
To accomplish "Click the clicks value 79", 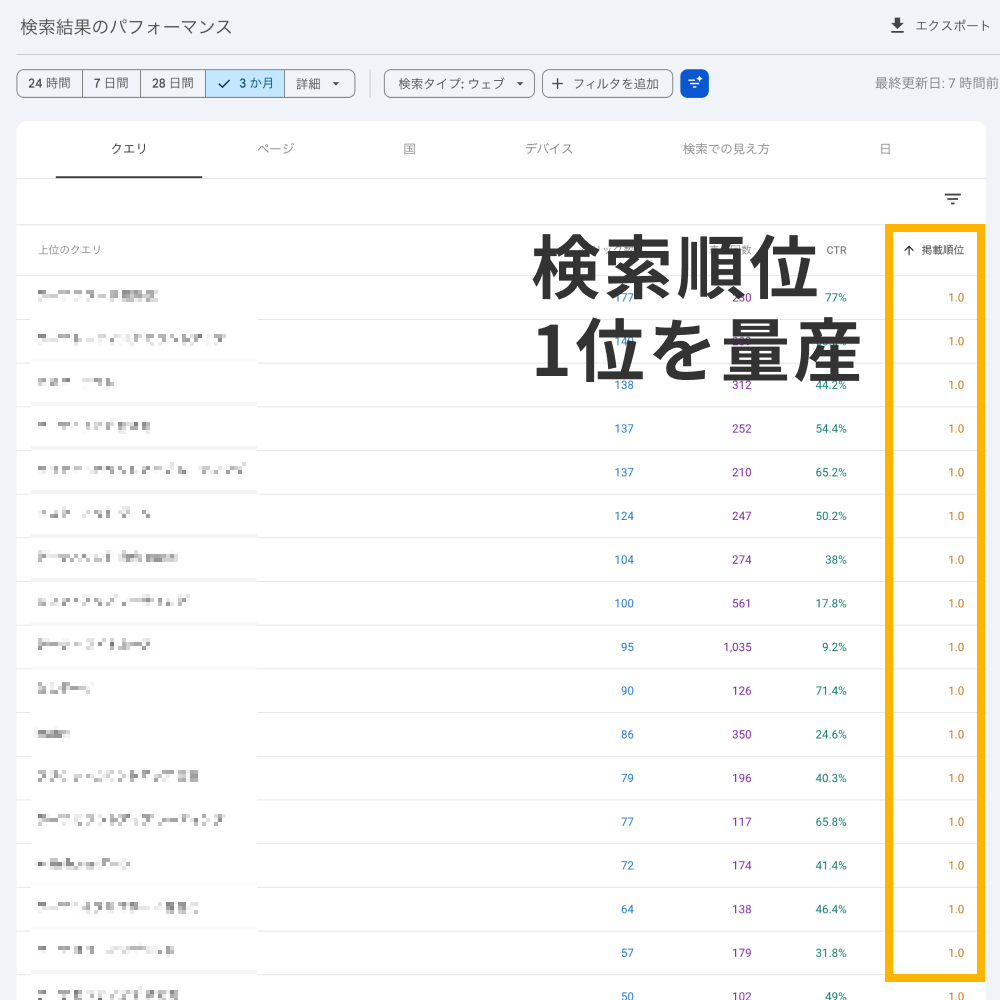I will click(627, 778).
